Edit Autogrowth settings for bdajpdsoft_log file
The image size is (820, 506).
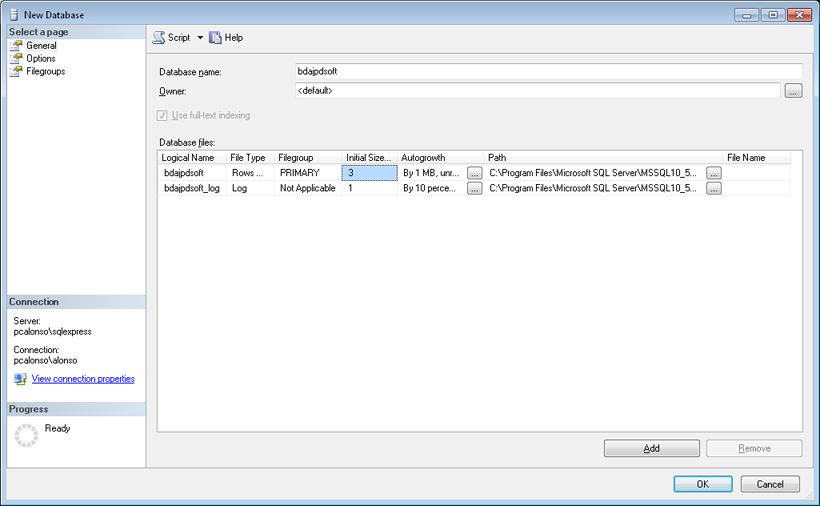[x=474, y=188]
